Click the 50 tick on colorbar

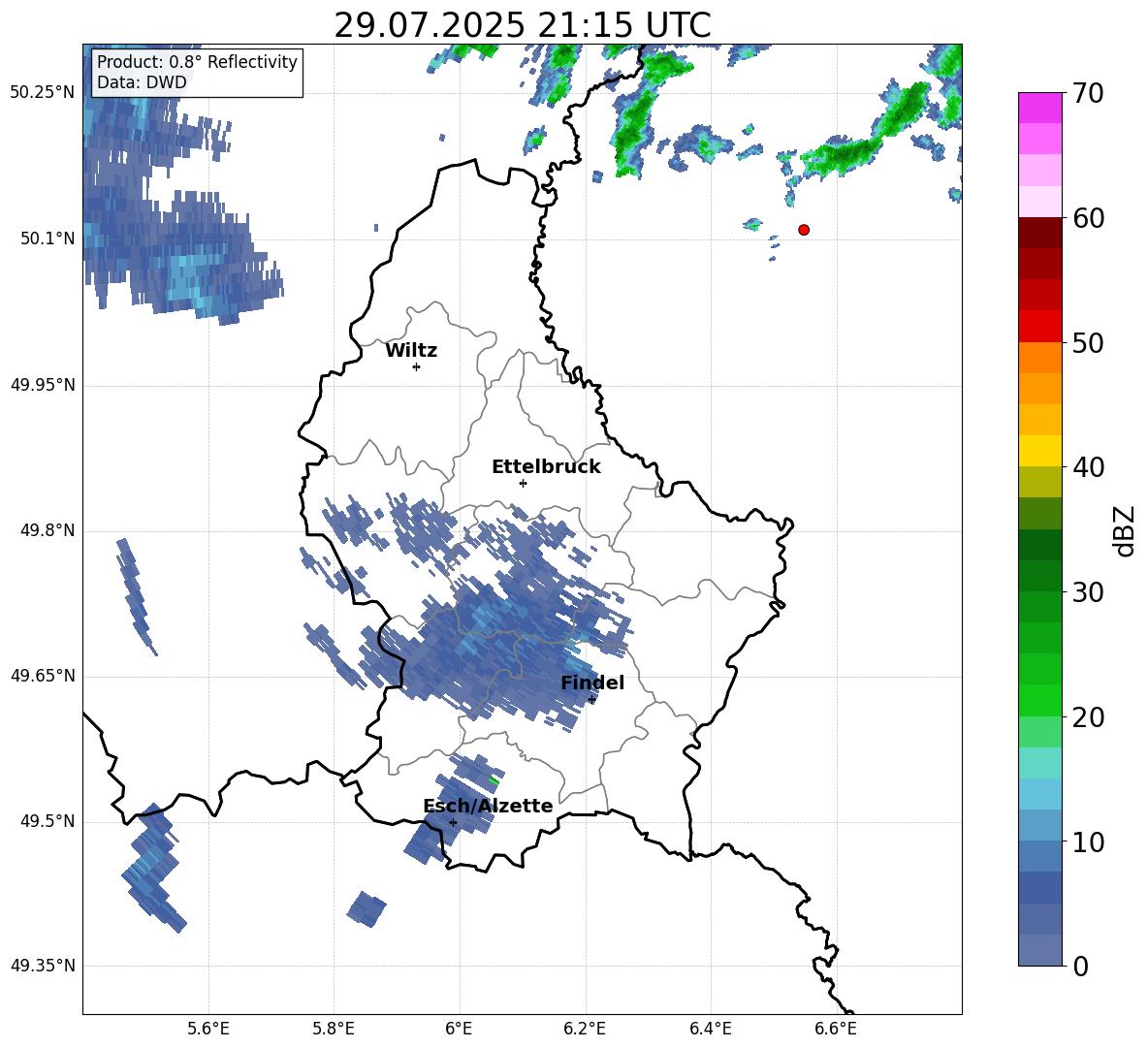tap(1087, 342)
